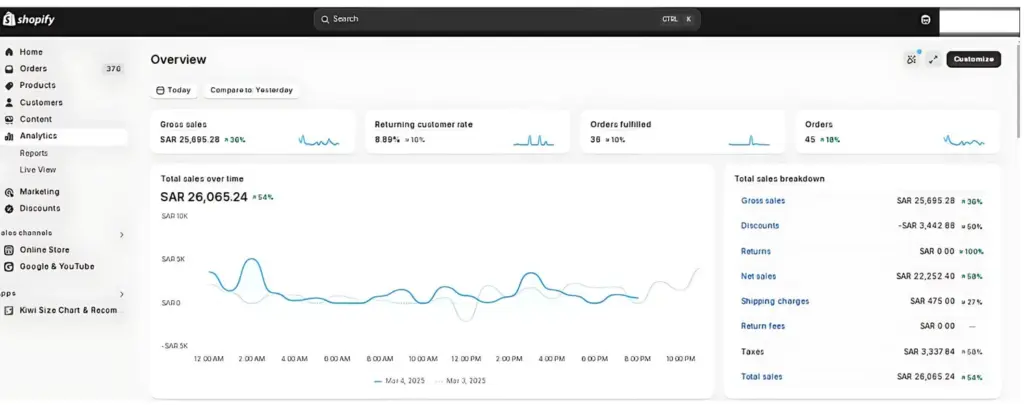Click the Marketing target icon
The image size is (1024, 405).
point(9,192)
